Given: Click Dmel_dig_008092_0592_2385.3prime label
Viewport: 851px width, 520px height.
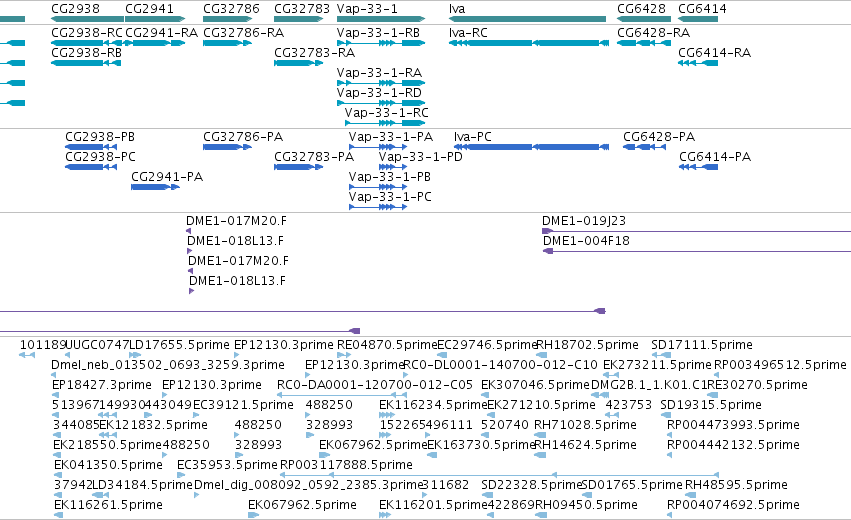Looking at the screenshot, I should [308, 485].
